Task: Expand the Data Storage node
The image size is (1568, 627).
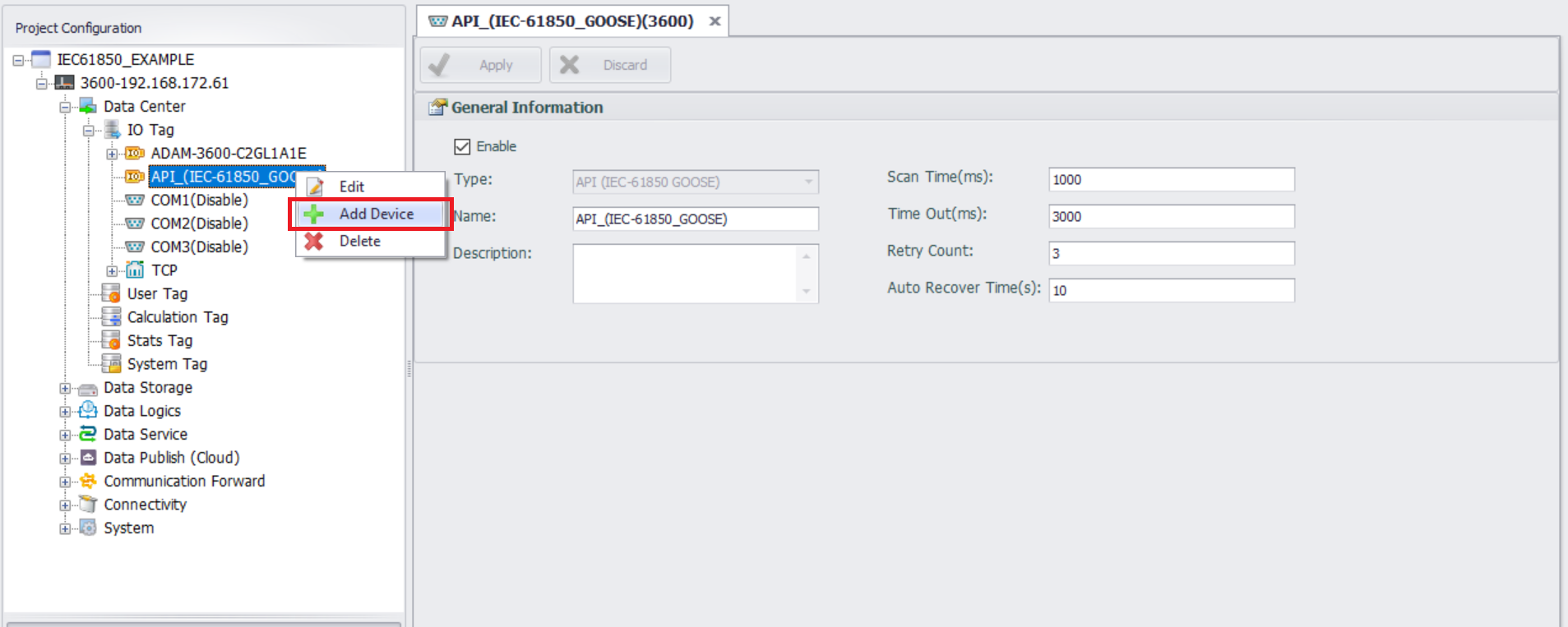Action: [x=65, y=388]
